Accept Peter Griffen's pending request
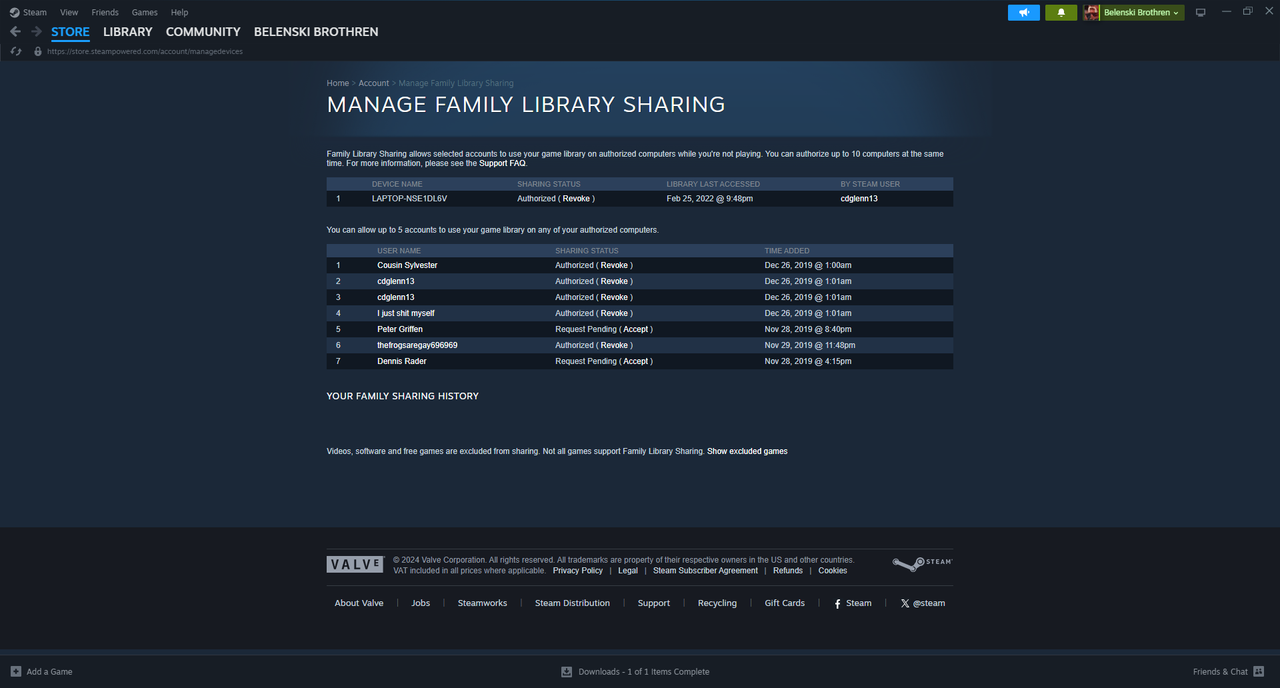The width and height of the screenshot is (1280, 688). [x=636, y=329]
